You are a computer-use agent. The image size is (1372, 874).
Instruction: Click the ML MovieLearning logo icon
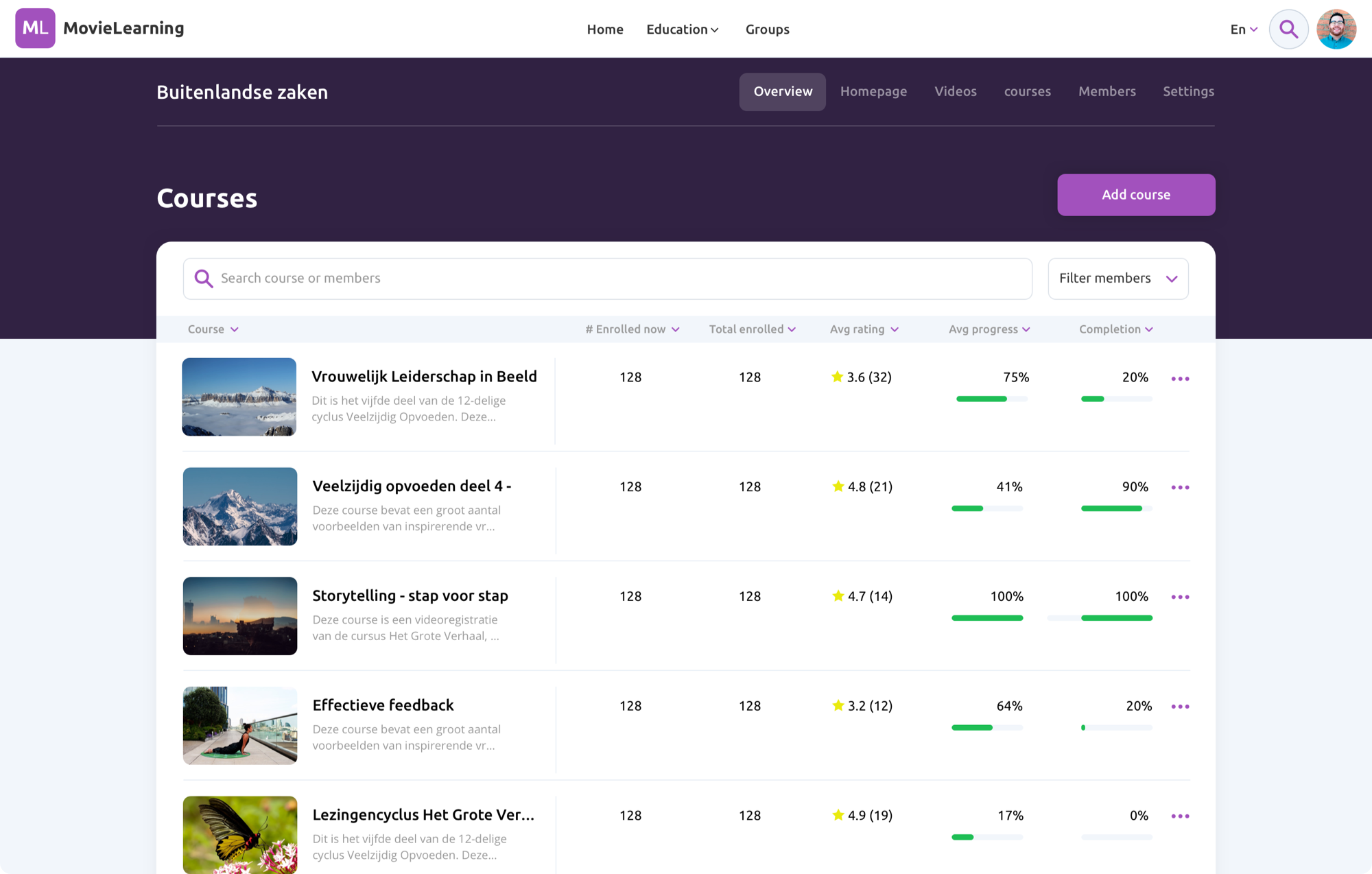[x=35, y=28]
